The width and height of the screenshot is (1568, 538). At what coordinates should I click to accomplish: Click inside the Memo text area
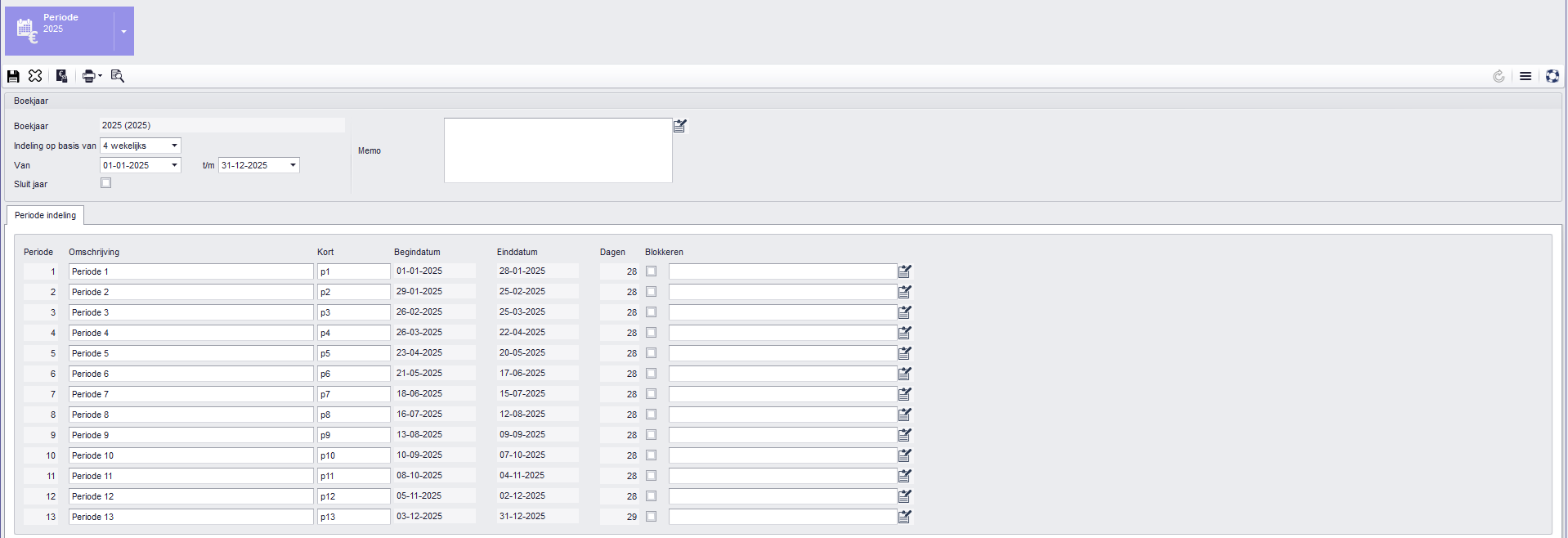pos(558,150)
